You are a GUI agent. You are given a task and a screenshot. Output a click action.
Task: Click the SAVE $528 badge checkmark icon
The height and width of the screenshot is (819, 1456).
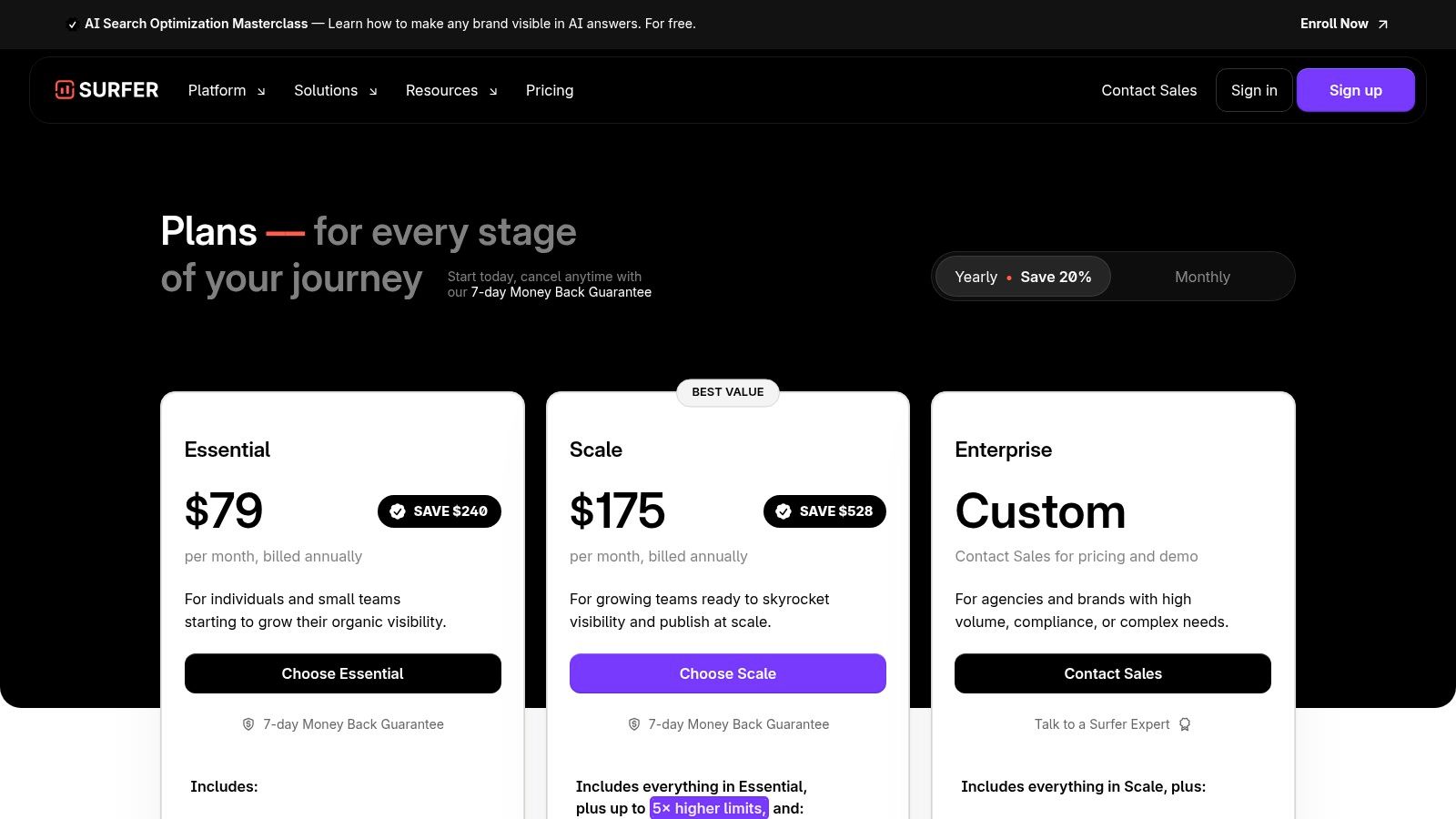point(784,511)
